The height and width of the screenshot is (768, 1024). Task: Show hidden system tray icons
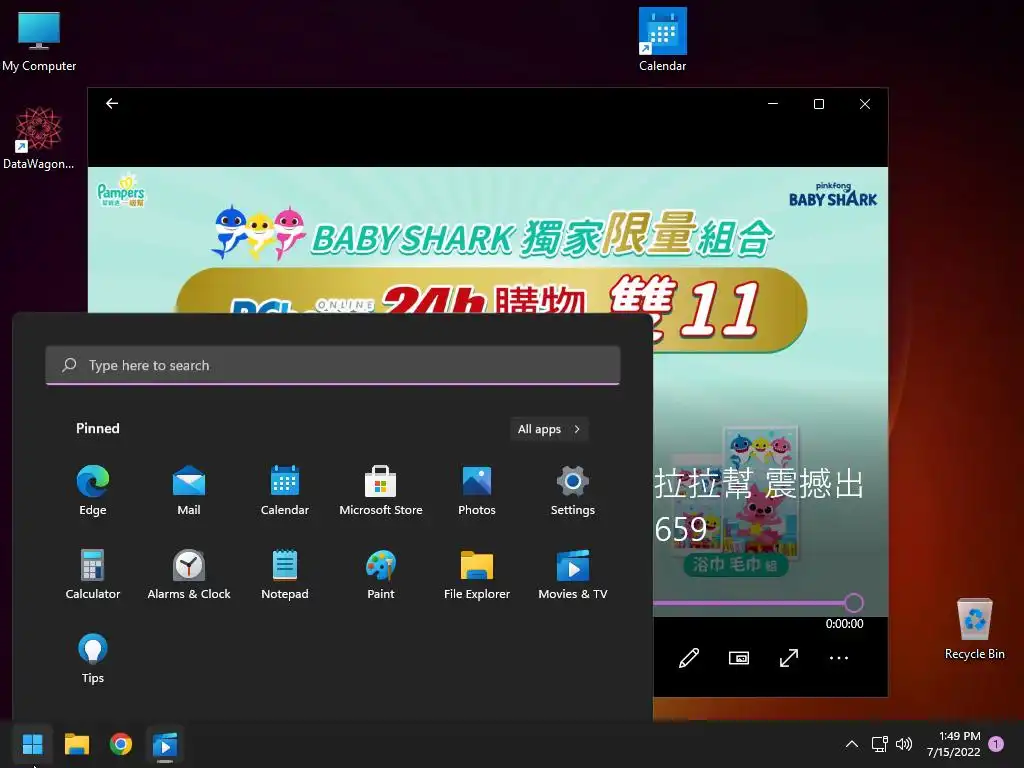pyautogui.click(x=852, y=744)
